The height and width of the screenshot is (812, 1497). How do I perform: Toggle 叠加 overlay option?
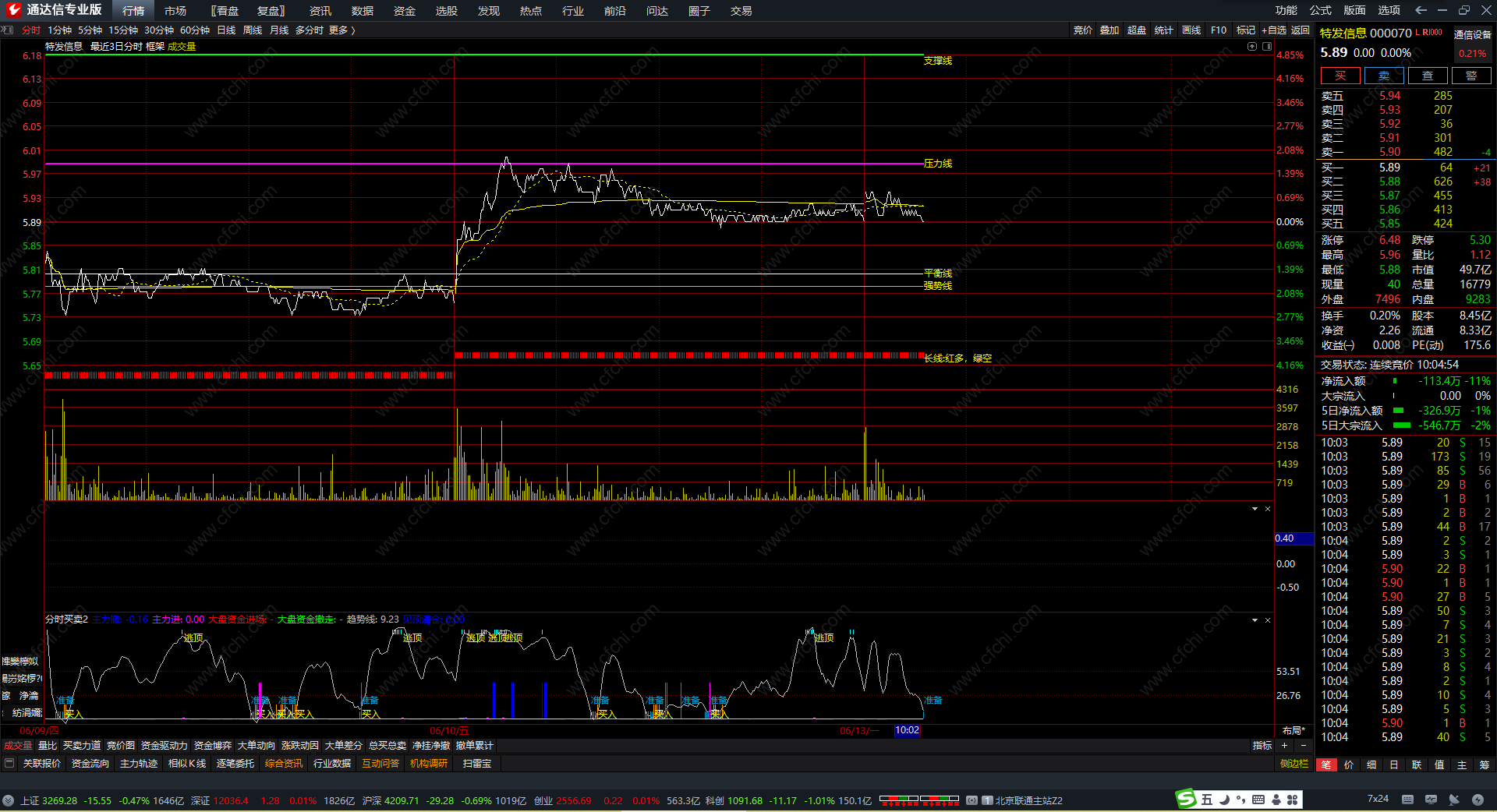[x=1109, y=30]
